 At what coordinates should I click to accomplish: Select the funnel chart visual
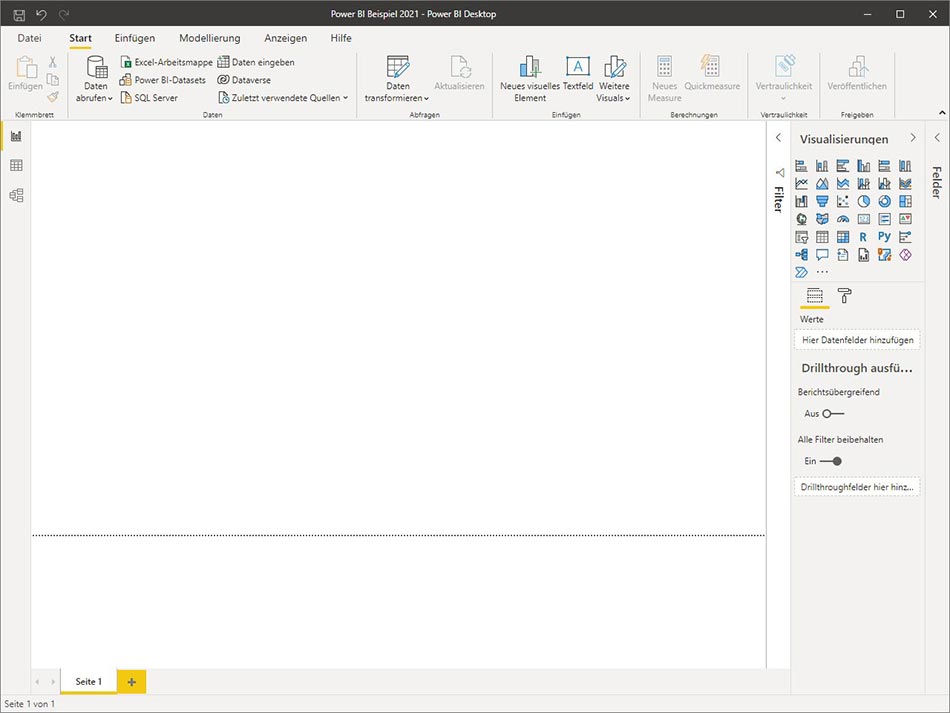(822, 201)
